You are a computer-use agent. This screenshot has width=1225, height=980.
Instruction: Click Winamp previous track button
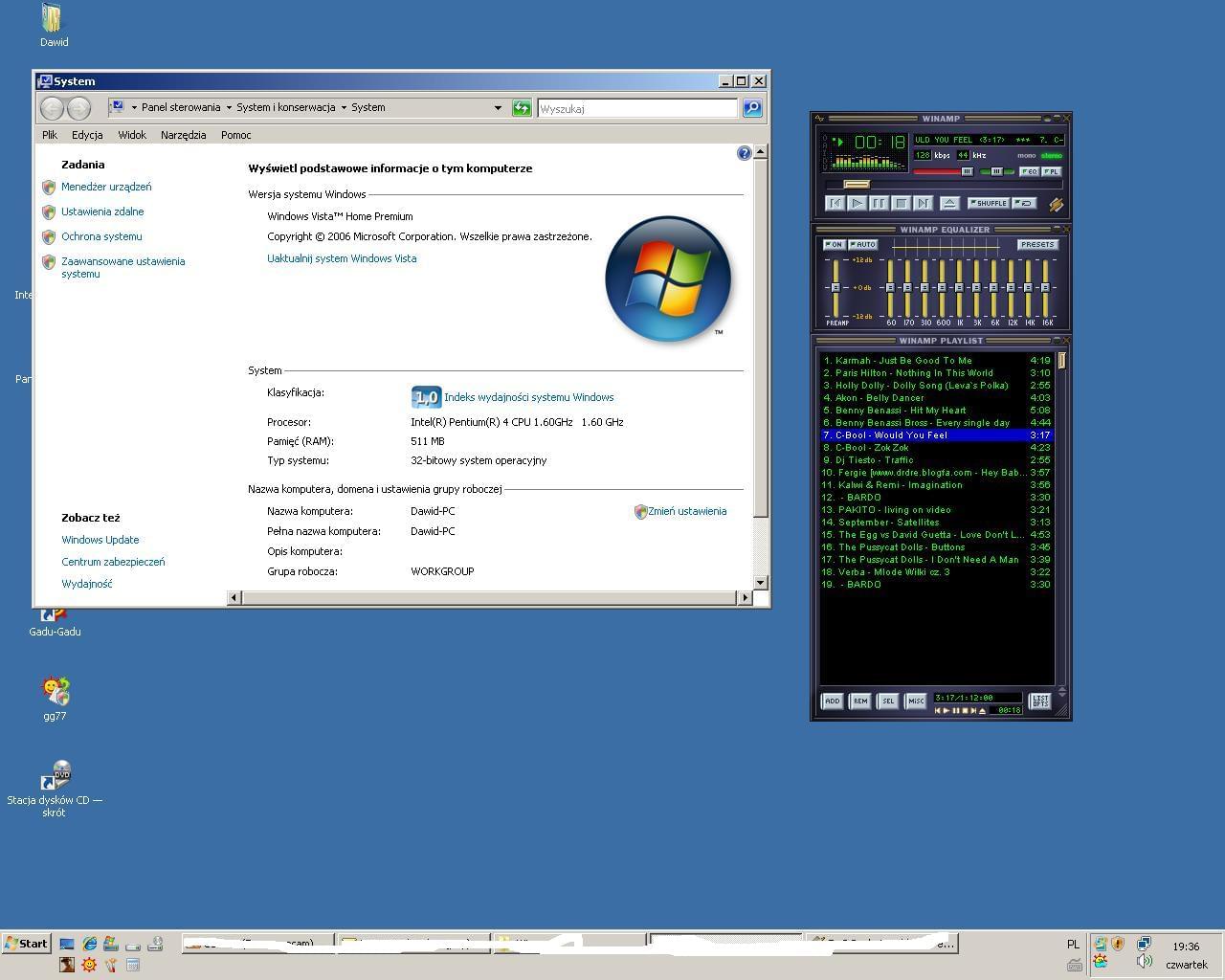tap(835, 203)
